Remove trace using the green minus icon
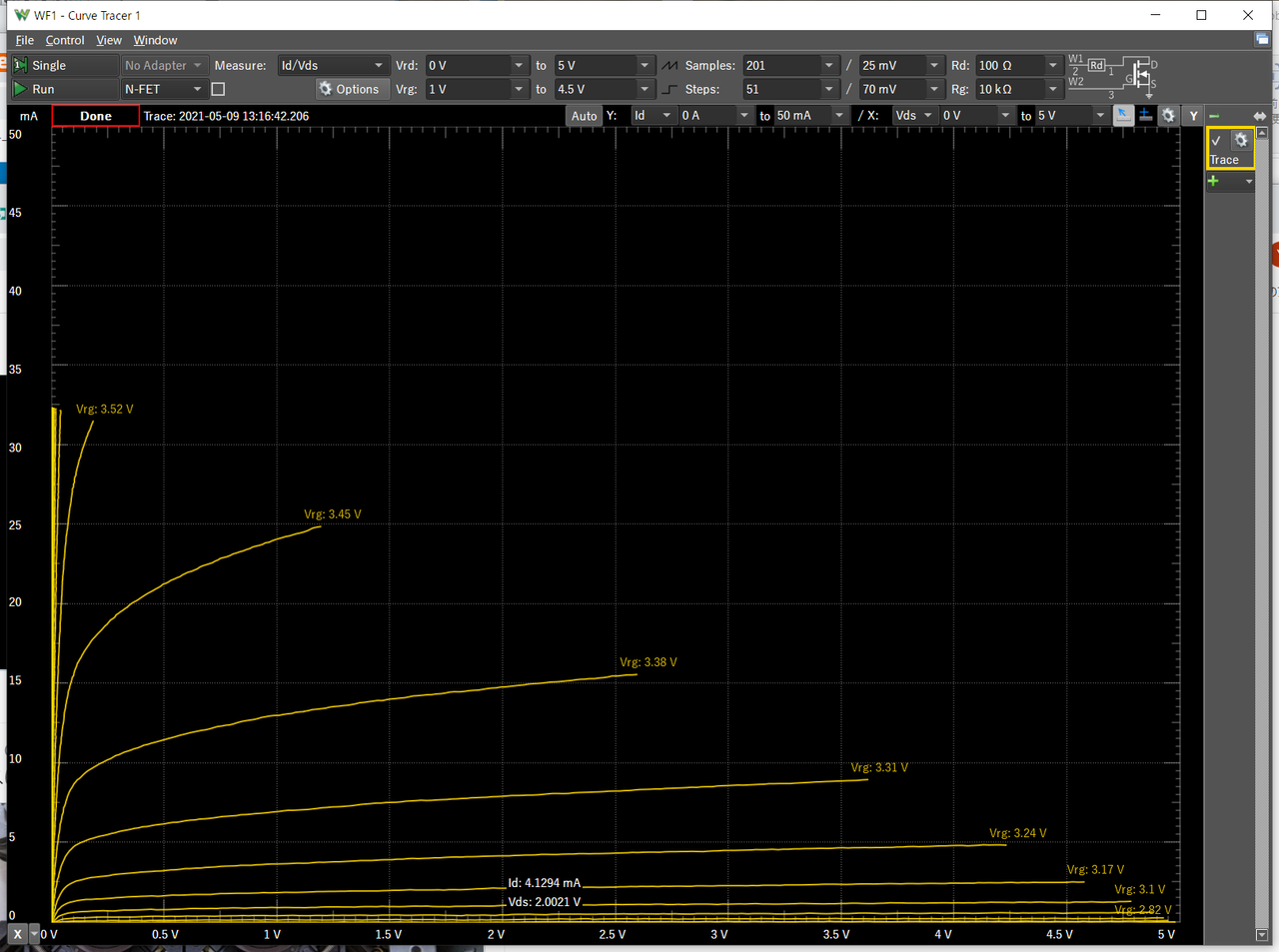 (1214, 116)
